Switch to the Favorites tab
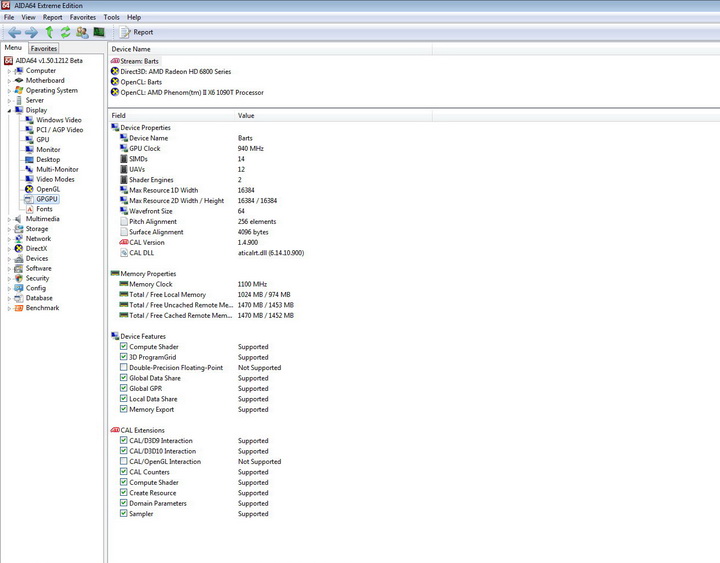The width and height of the screenshot is (720, 563). [44, 48]
